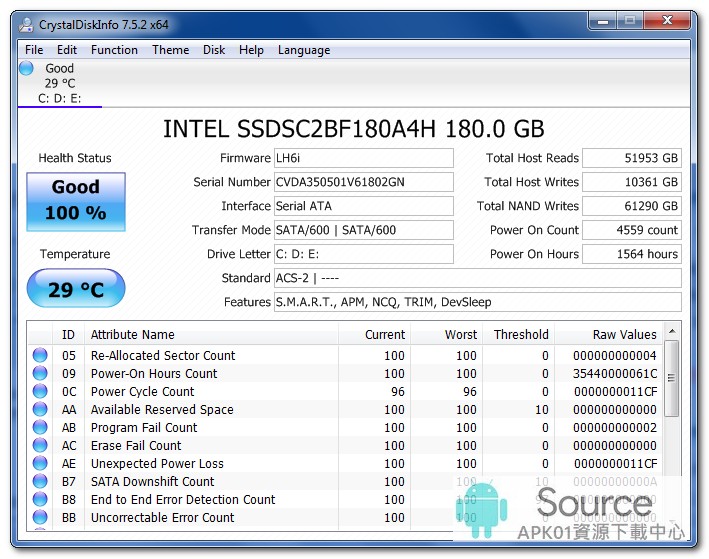This screenshot has height=559, width=709.
Task: Click the 29 °C temperature button
Action: pos(76,289)
